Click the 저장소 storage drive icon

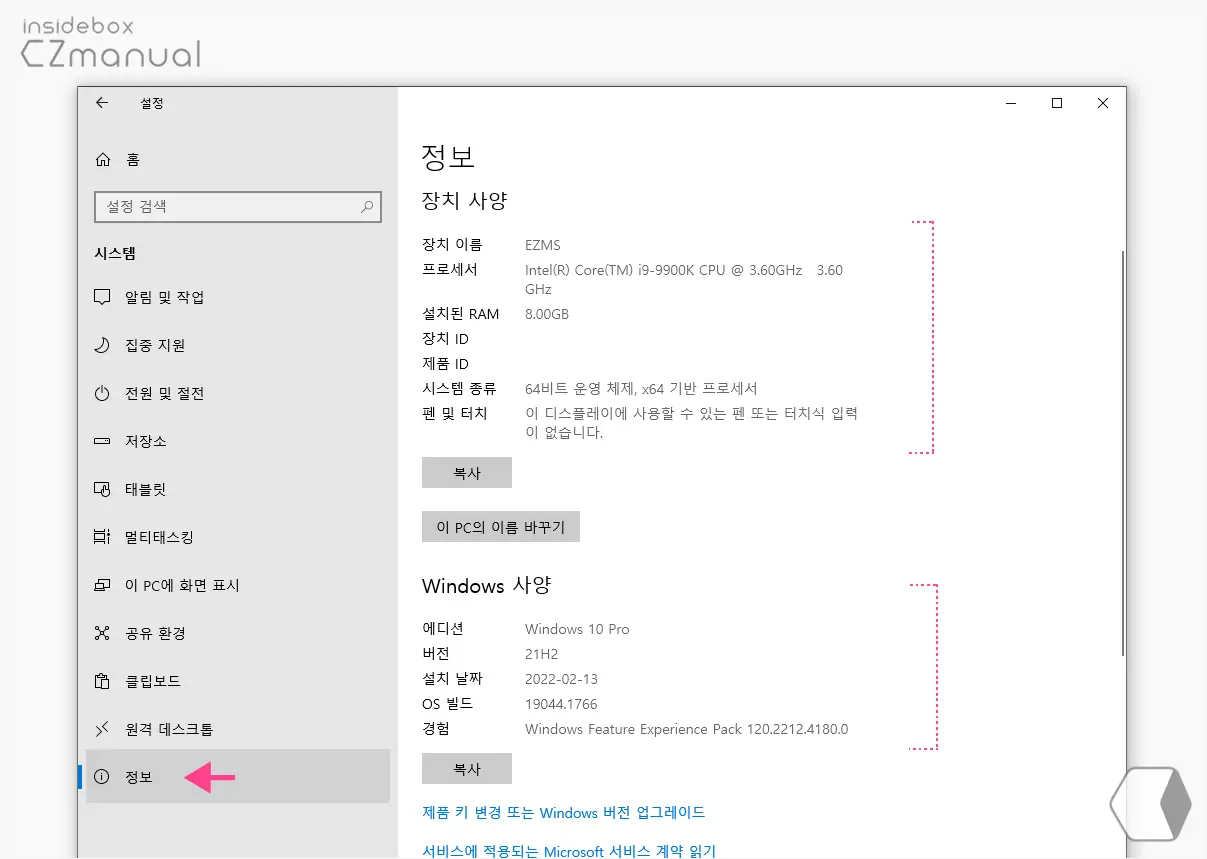pos(102,441)
